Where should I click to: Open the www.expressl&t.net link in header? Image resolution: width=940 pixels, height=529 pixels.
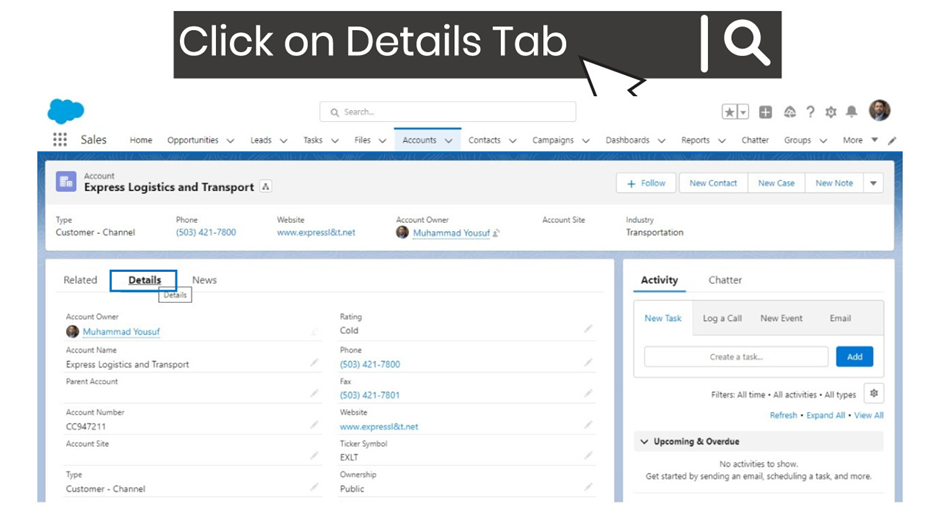tap(316, 233)
